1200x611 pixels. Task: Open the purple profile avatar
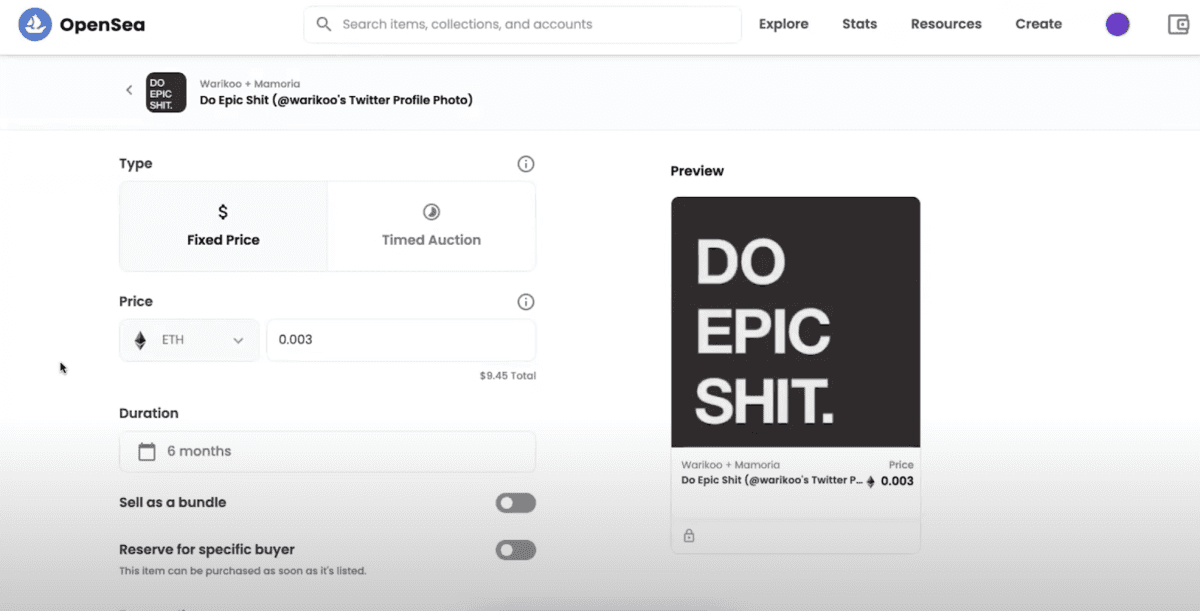pyautogui.click(x=1117, y=25)
